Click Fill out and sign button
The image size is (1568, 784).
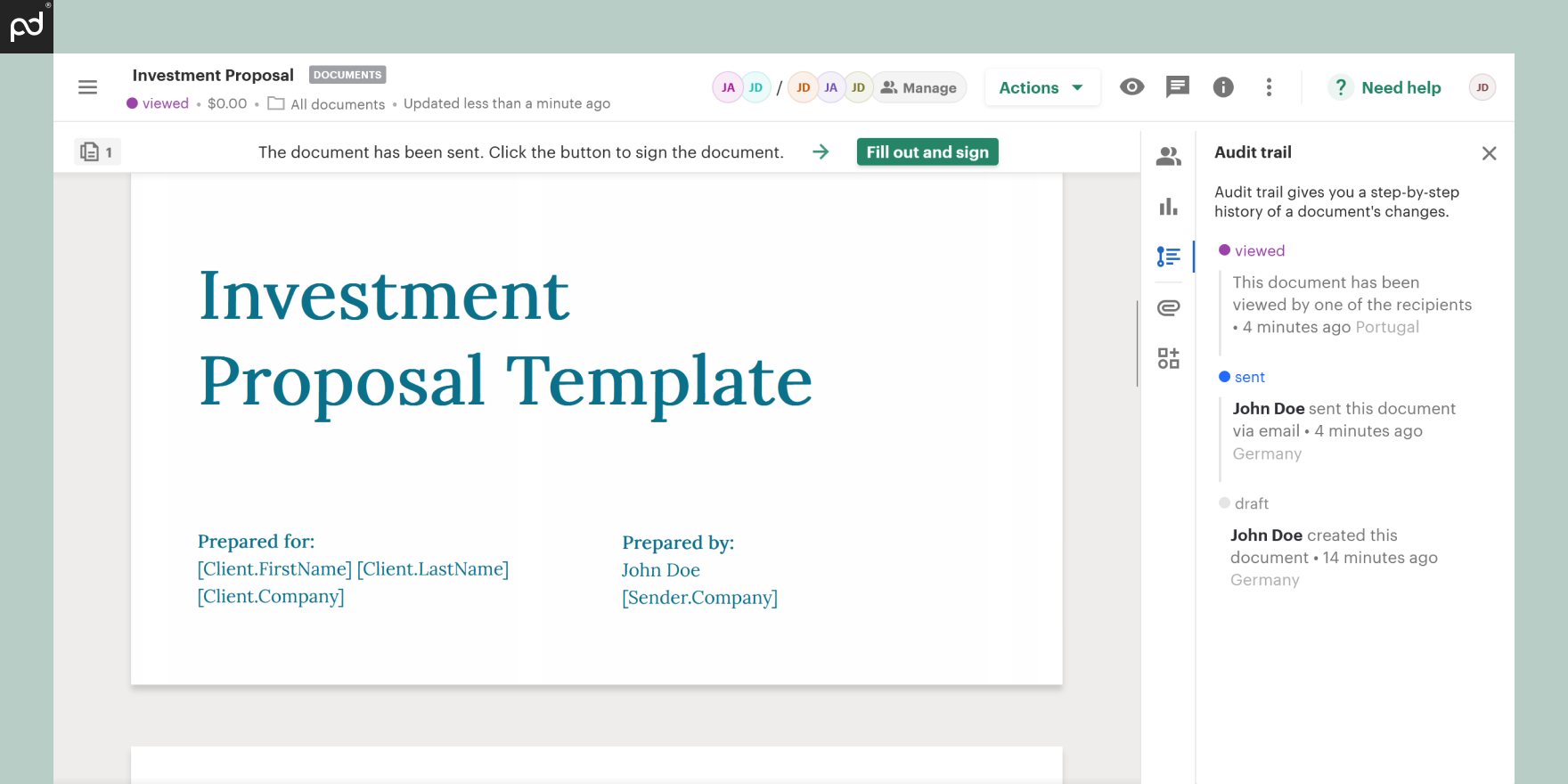pyautogui.click(x=927, y=152)
